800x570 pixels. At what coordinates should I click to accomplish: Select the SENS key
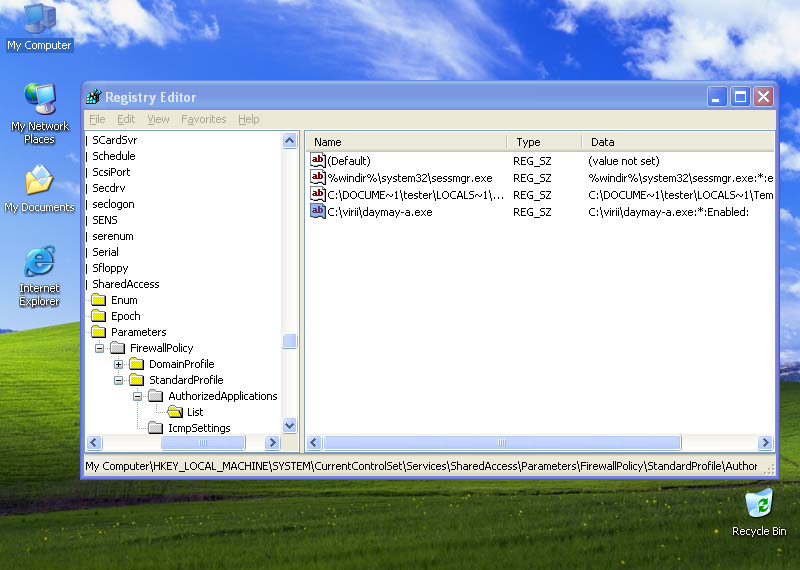click(x=105, y=220)
